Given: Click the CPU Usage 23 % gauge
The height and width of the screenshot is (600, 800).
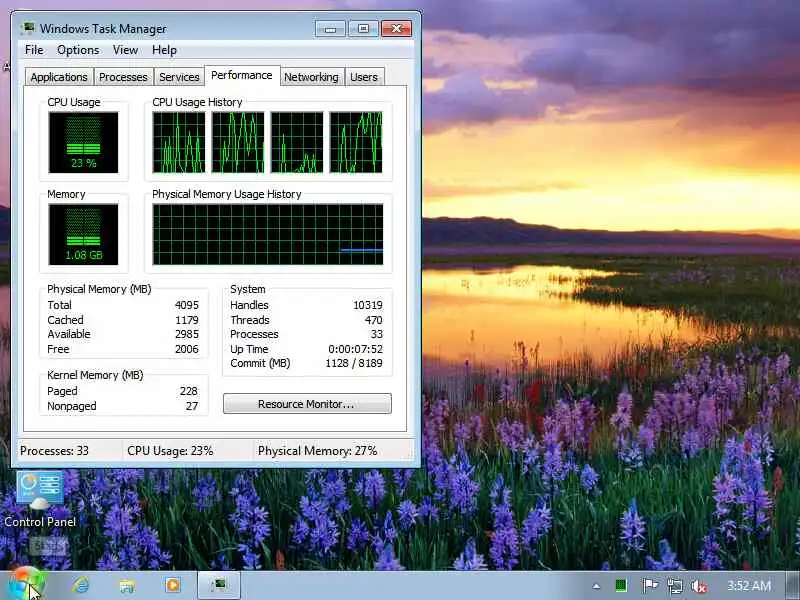Looking at the screenshot, I should coord(83,142).
